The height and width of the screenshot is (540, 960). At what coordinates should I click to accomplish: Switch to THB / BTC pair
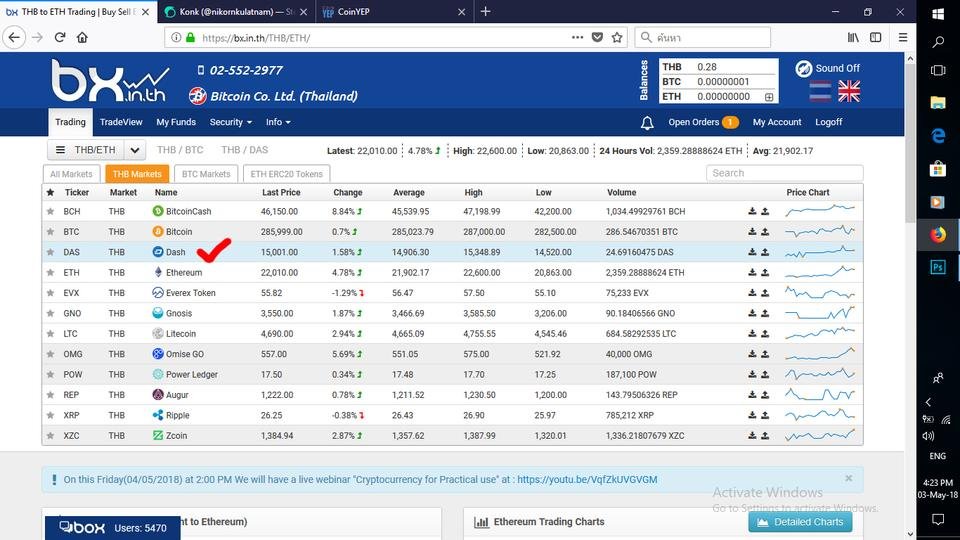click(180, 150)
